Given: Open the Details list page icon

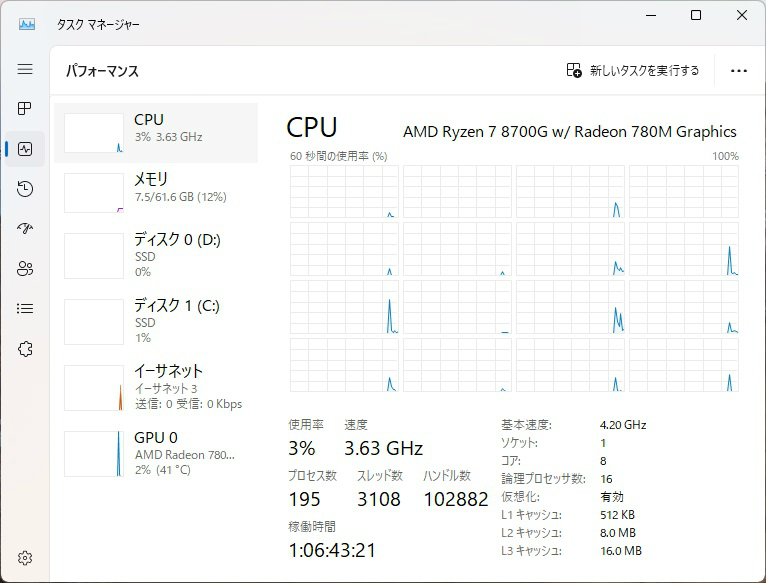Looking at the screenshot, I should coord(25,309).
